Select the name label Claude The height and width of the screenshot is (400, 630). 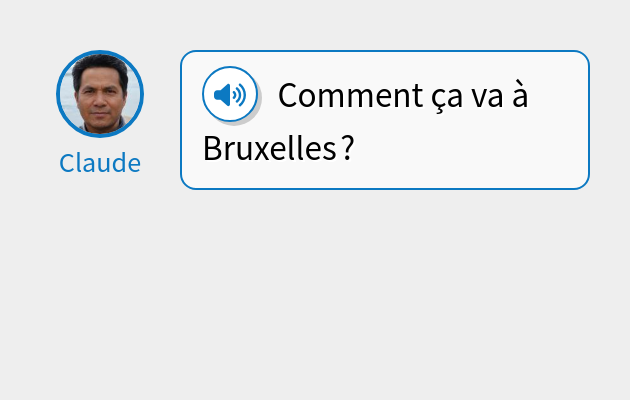click(x=100, y=163)
